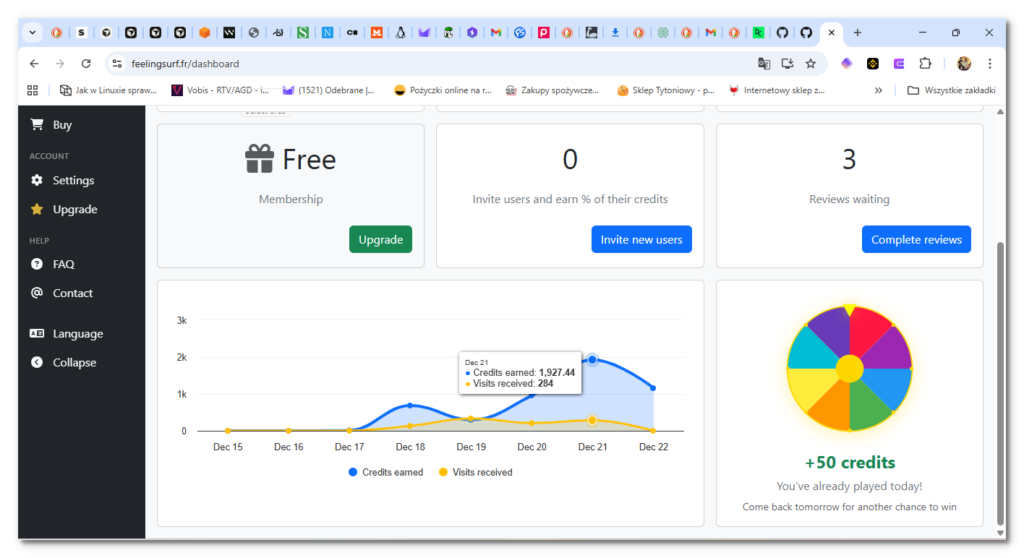Bookmark this page with the star icon
The height and width of the screenshot is (558, 1024).
point(811,64)
